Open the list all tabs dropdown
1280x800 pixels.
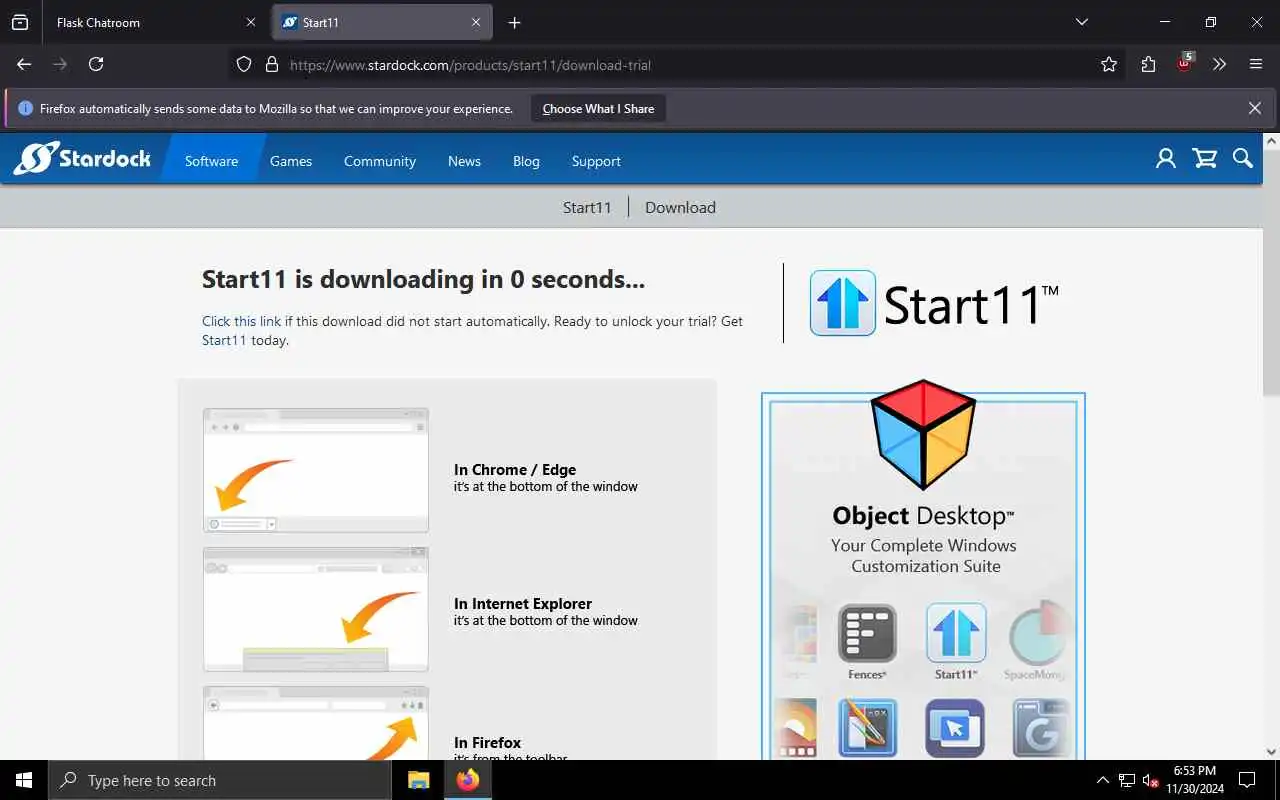point(1081,22)
